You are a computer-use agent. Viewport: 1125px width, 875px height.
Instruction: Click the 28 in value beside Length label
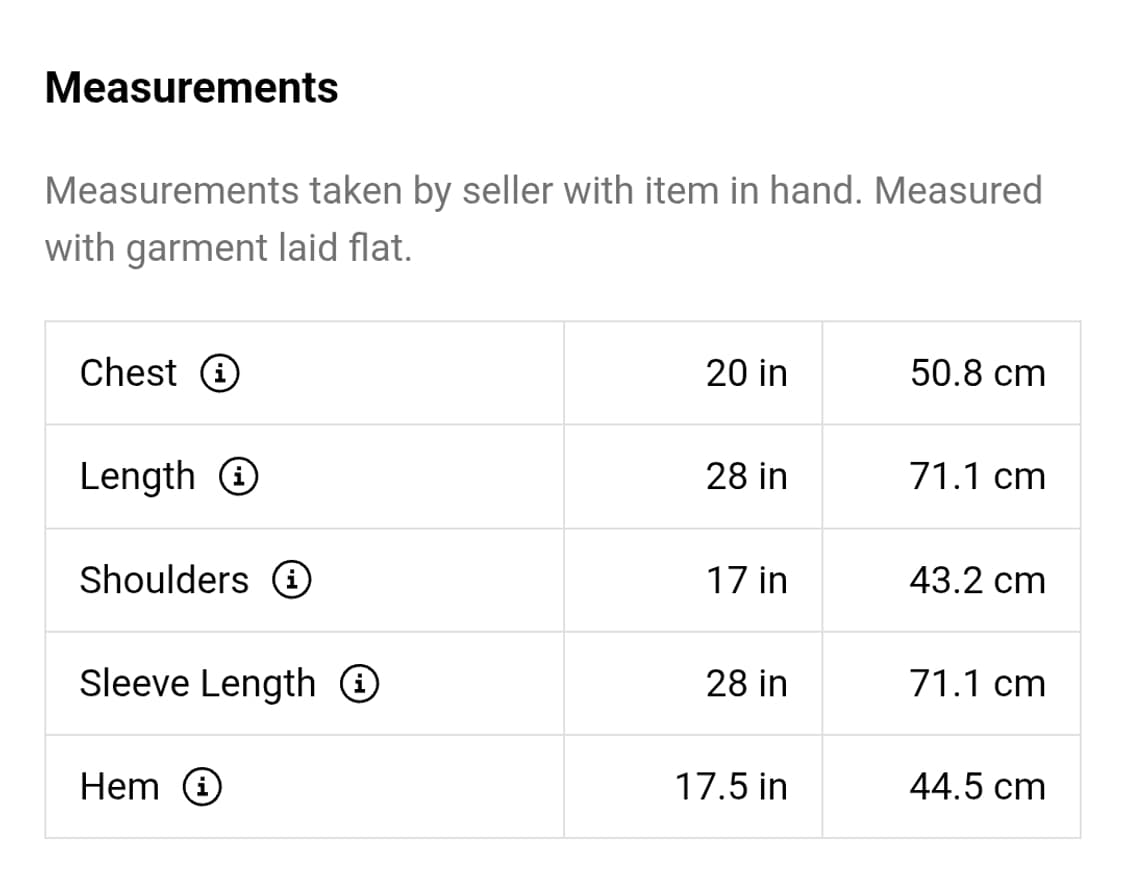[x=746, y=477]
